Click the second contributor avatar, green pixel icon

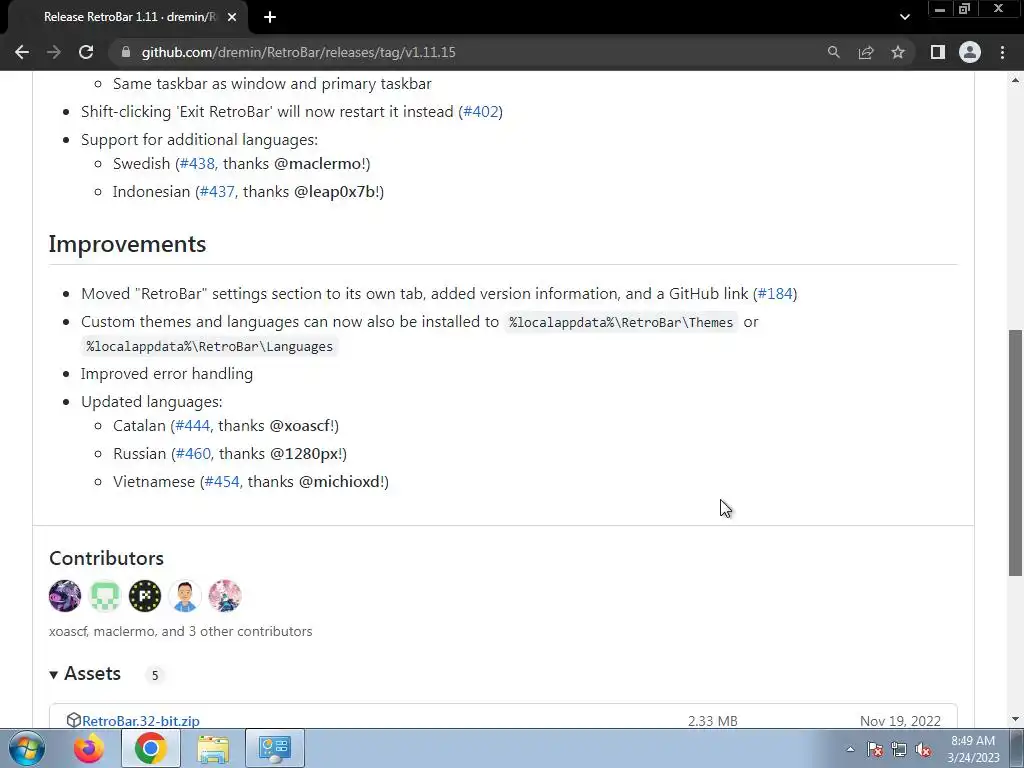(x=105, y=596)
